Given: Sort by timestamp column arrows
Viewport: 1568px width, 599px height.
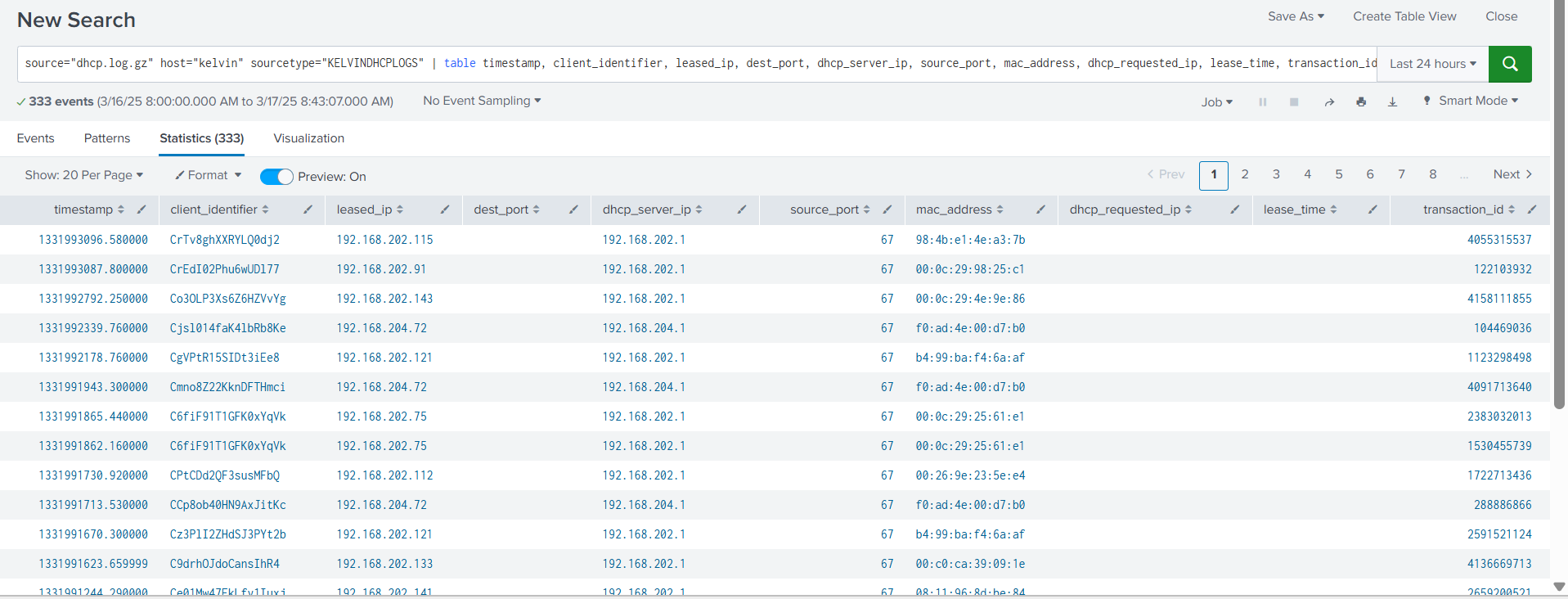Looking at the screenshot, I should 121,209.
